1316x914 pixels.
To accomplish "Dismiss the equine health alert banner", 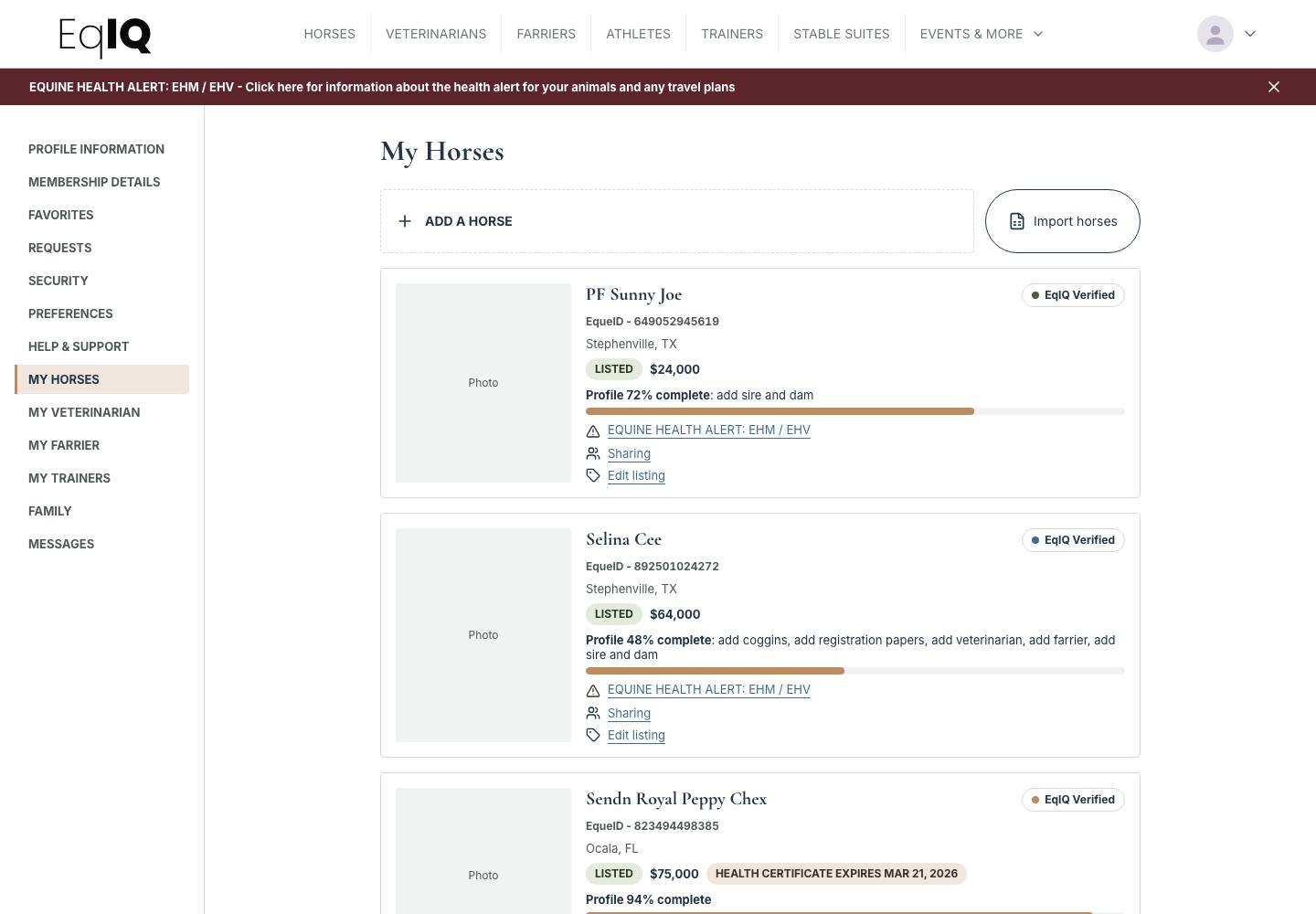I will [x=1274, y=87].
